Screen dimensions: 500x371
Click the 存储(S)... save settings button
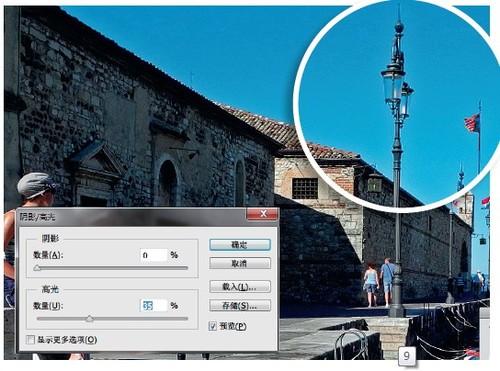[240, 305]
